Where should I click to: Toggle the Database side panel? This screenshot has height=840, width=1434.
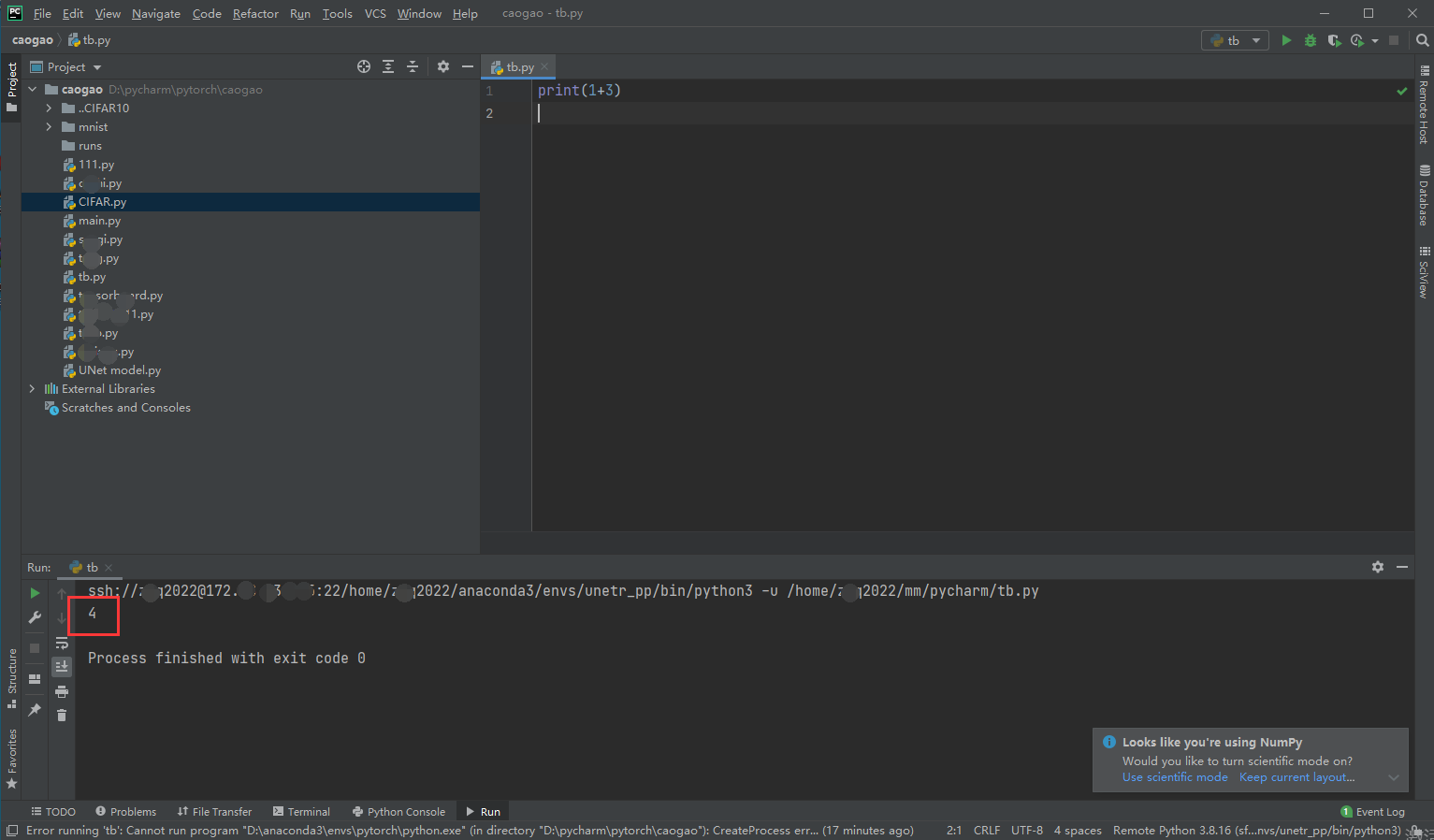[1424, 196]
